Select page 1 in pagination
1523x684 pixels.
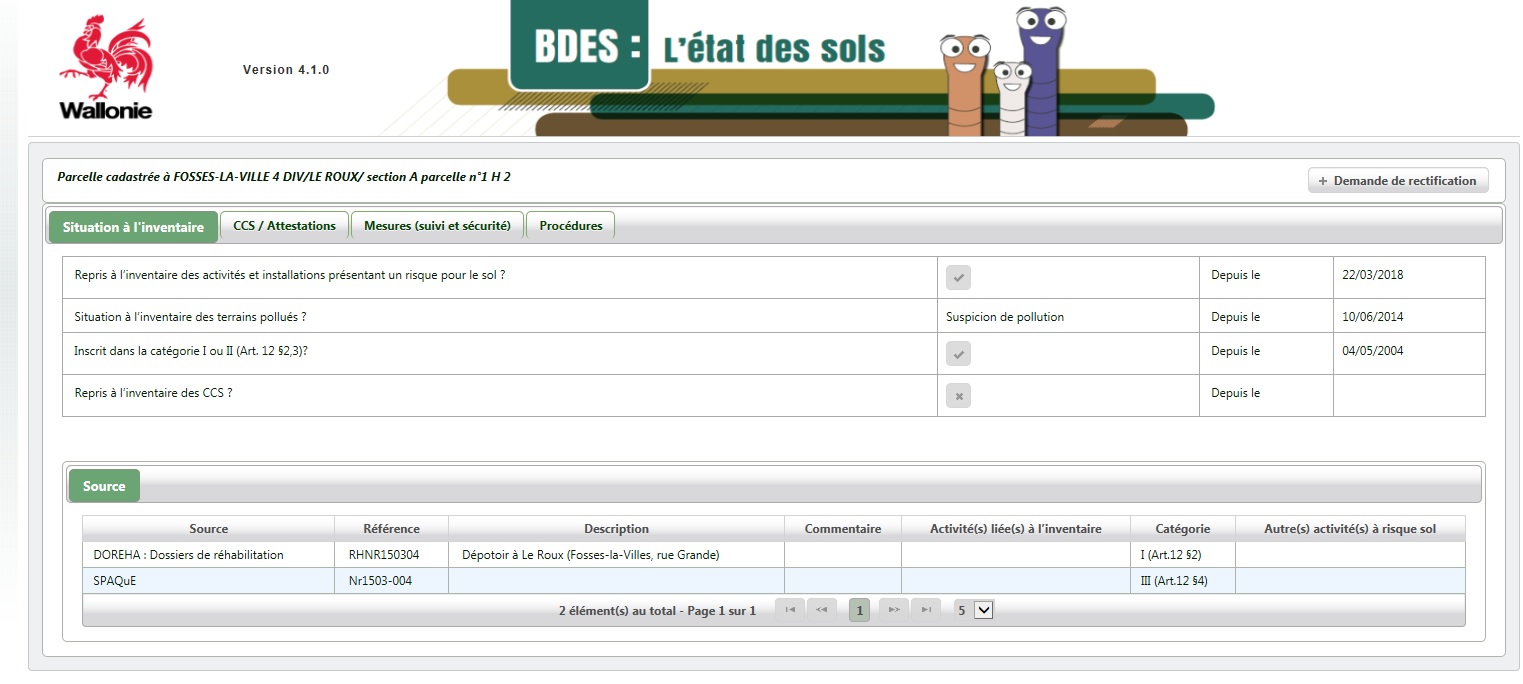859,609
